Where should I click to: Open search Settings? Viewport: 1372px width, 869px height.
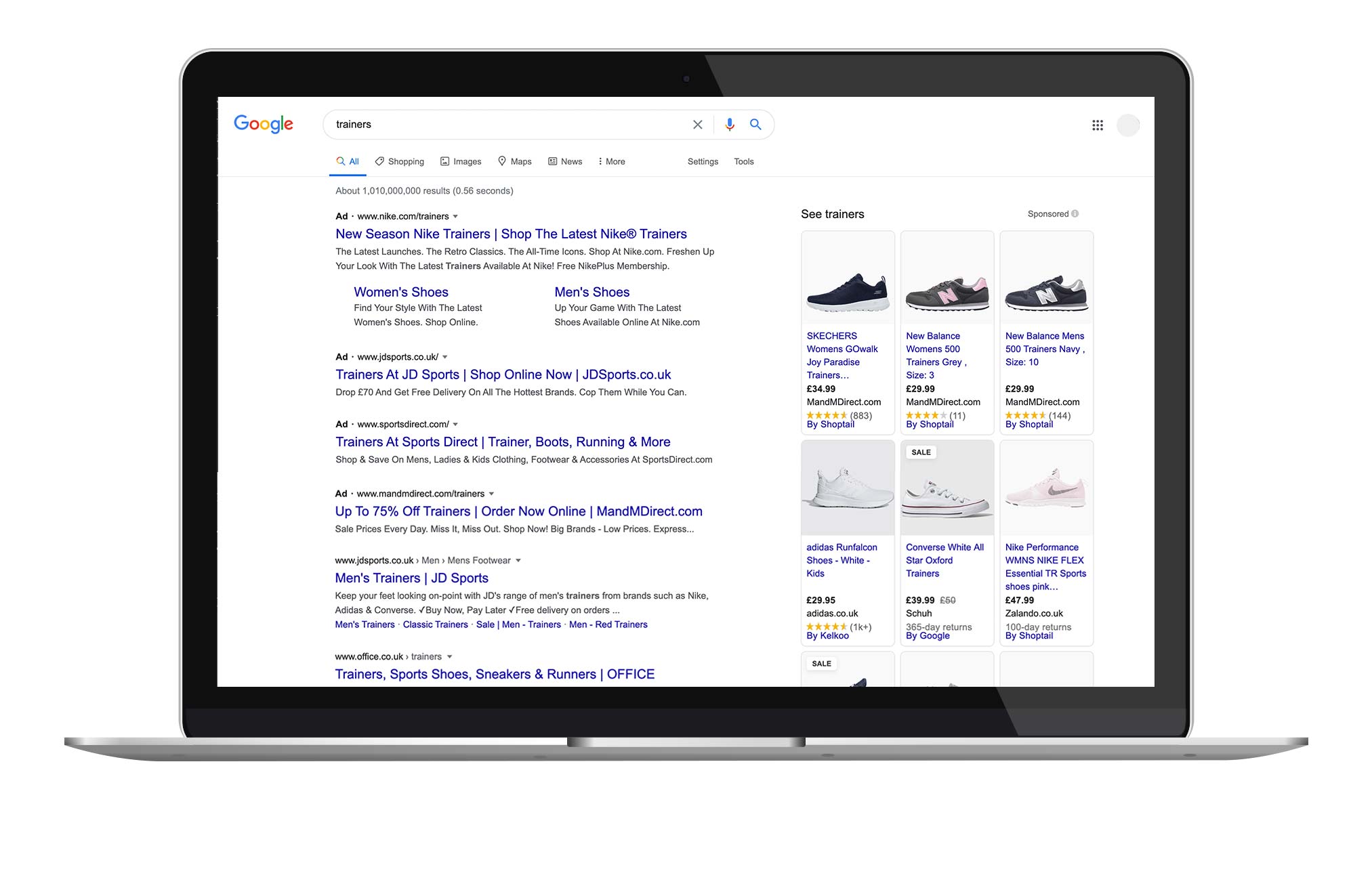click(703, 161)
